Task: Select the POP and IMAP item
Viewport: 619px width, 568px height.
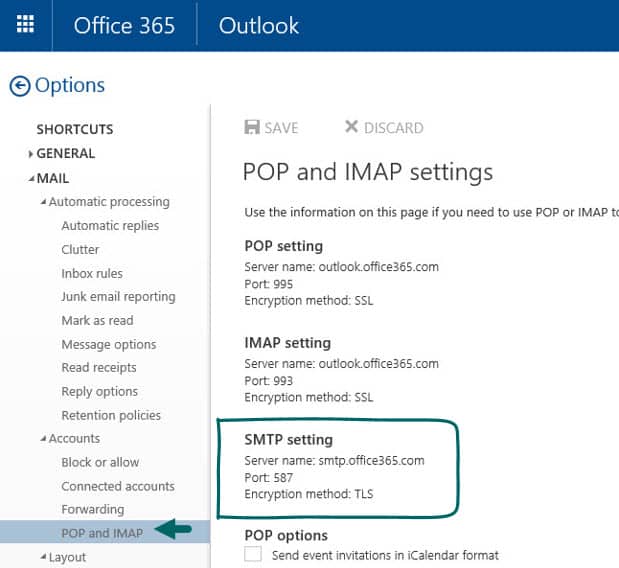Action: tap(105, 532)
